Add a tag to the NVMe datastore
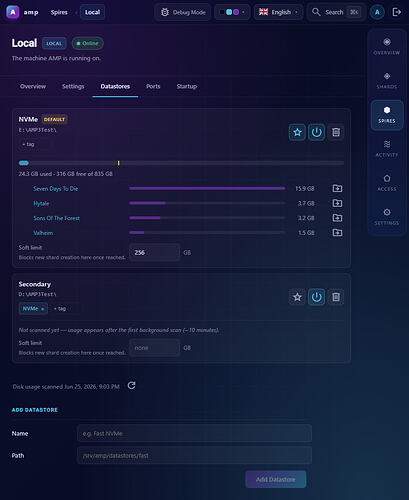The height and width of the screenshot is (500, 409). (28, 144)
